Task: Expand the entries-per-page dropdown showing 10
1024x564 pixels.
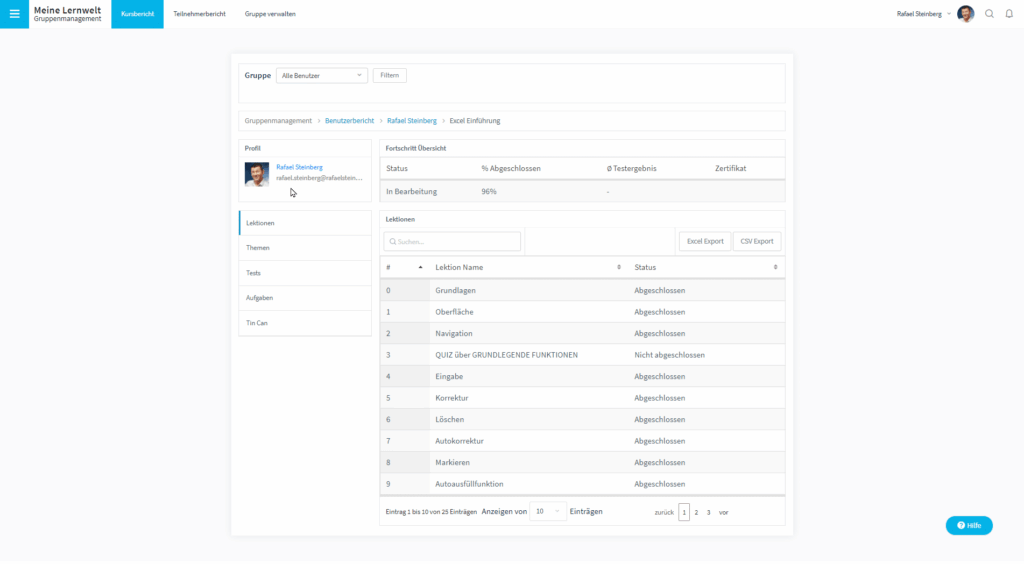Action: [547, 511]
